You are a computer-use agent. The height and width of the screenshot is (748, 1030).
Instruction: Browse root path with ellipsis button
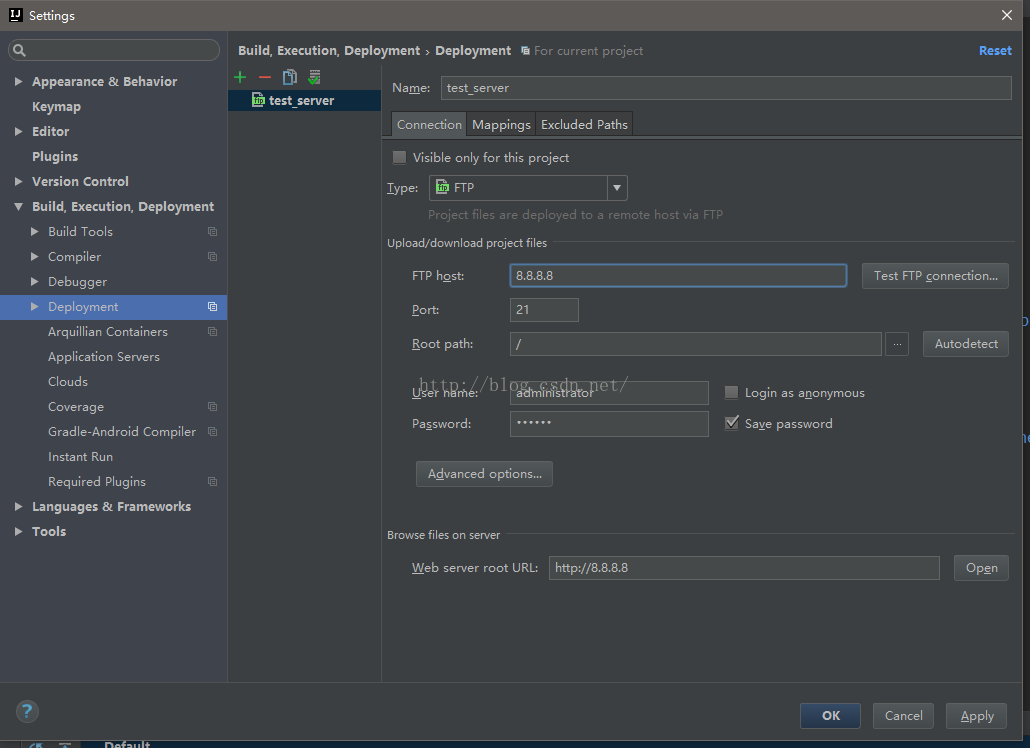[897, 344]
